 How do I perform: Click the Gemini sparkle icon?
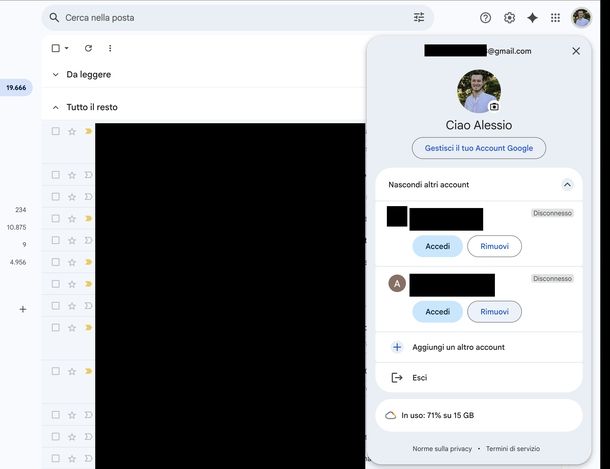532,17
